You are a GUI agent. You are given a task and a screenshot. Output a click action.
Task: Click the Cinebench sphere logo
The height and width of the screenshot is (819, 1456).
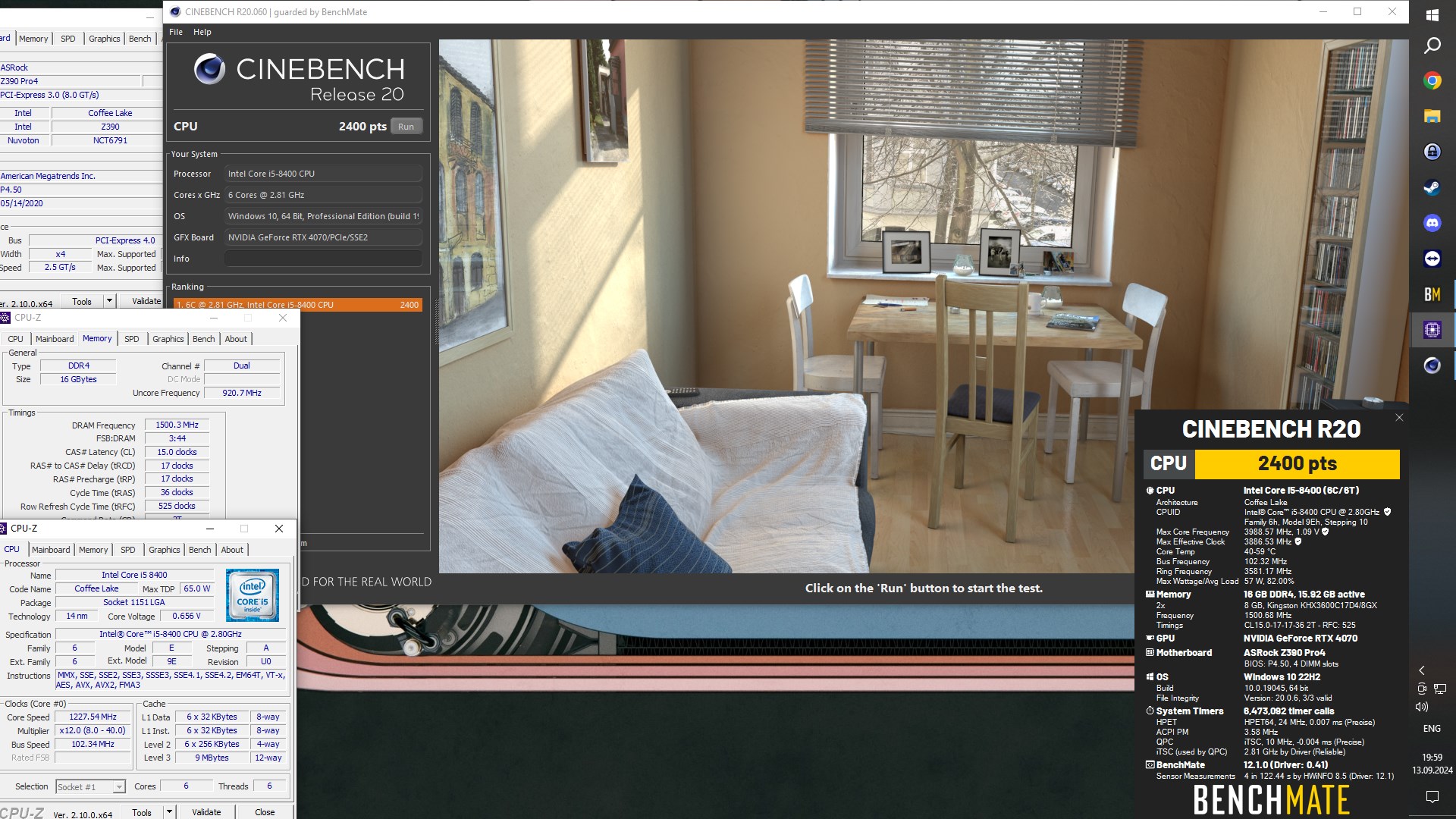[209, 69]
